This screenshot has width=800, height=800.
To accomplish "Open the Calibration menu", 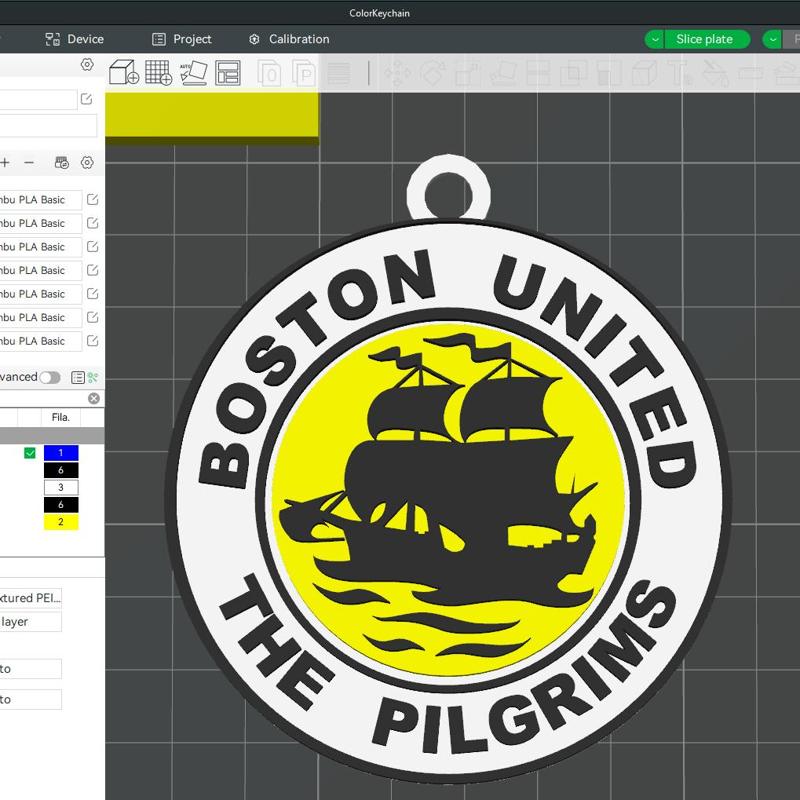I will (288, 39).
